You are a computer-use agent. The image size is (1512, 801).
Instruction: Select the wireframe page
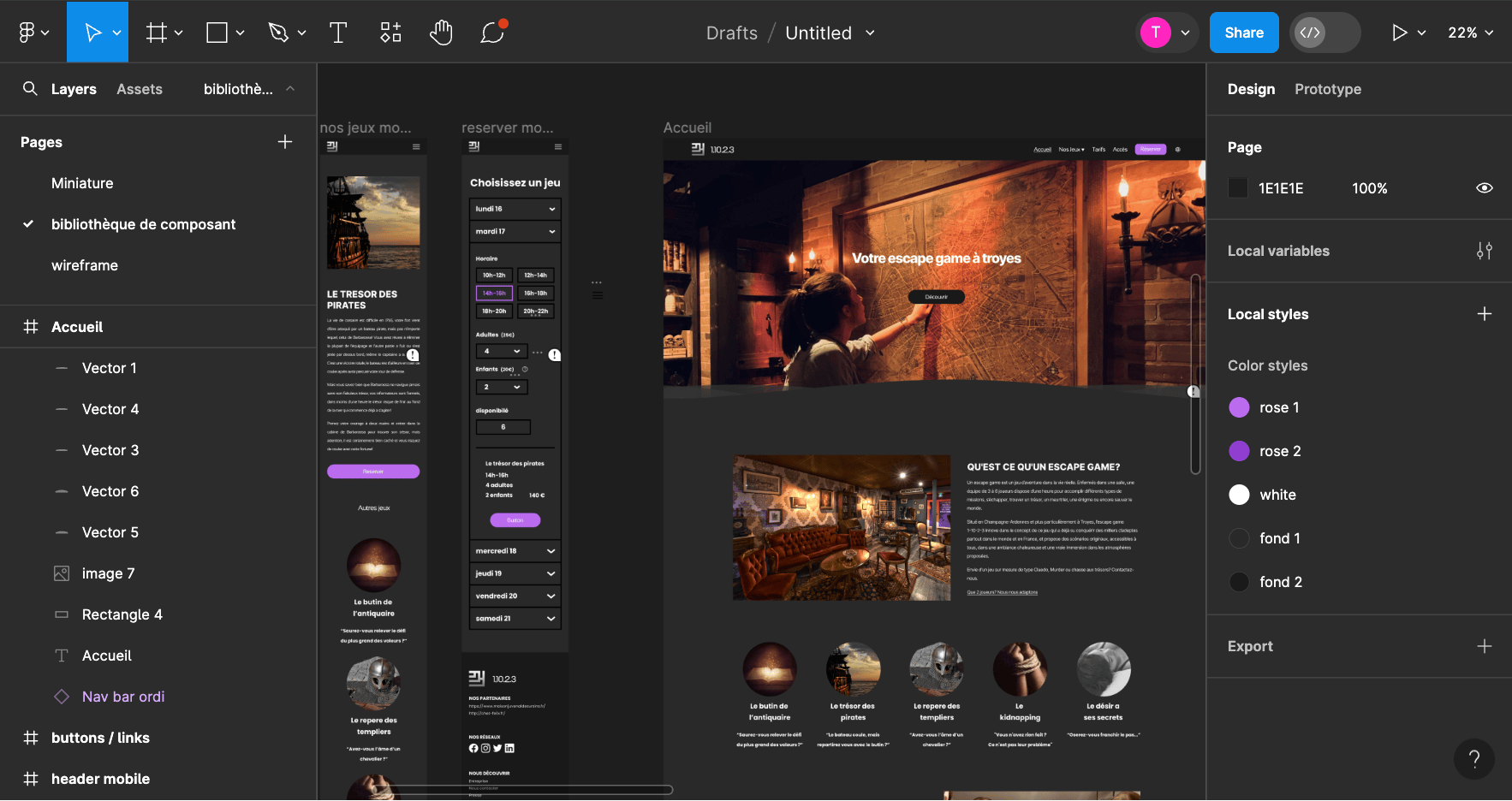point(85,265)
